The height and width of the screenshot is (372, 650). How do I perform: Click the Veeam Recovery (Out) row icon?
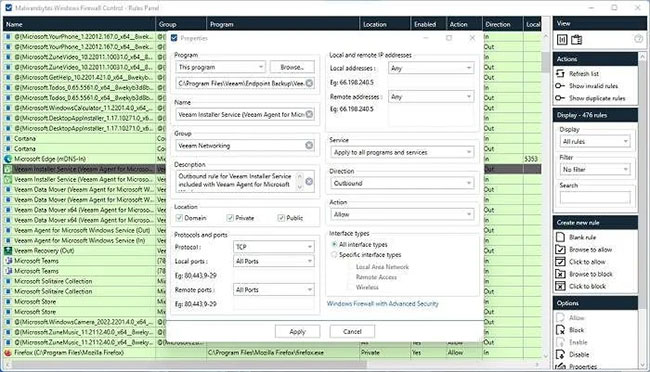(8, 250)
